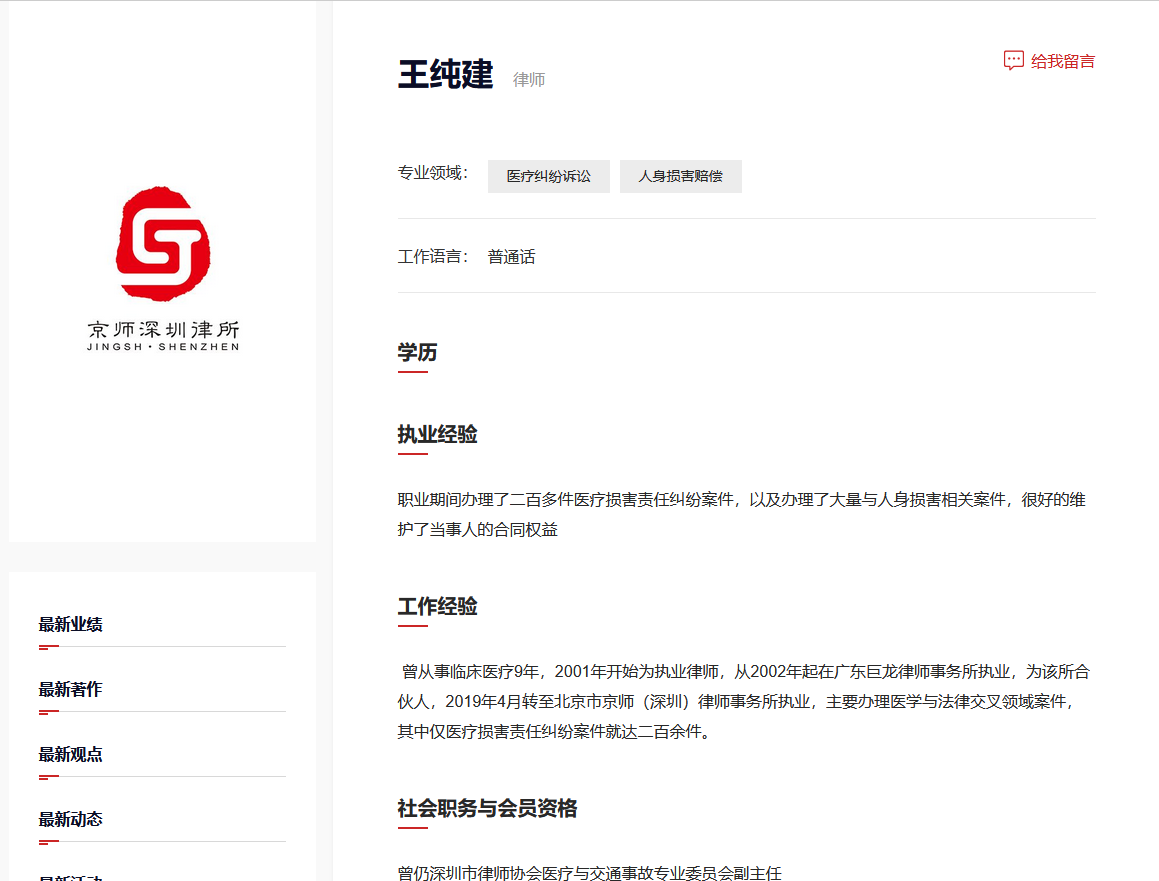Click the 社会职务与会员资格 heading

click(487, 809)
